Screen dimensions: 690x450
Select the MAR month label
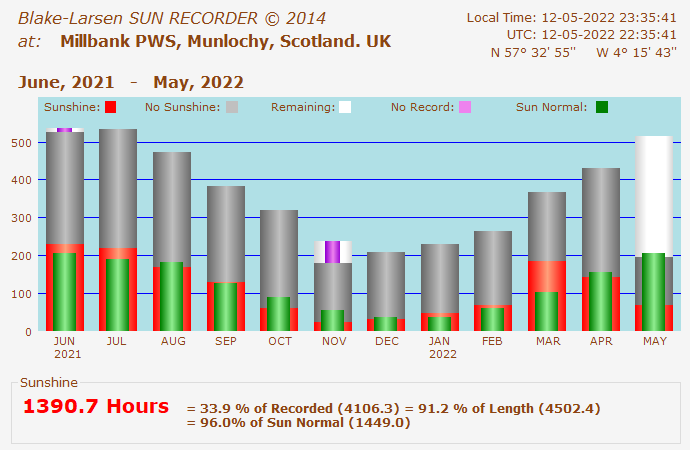548,341
